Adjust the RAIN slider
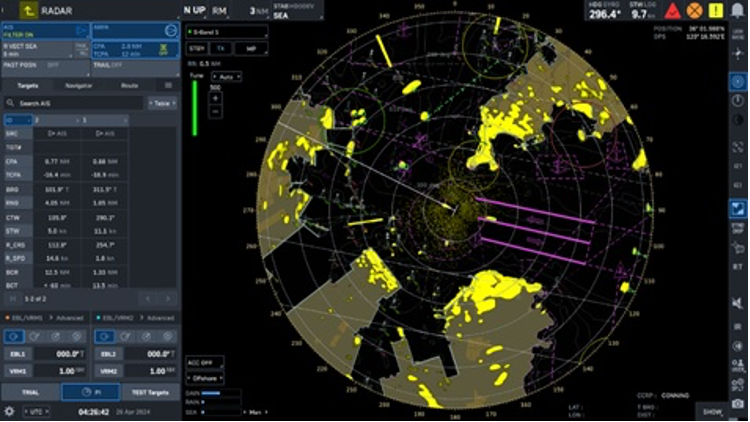 pyautogui.click(x=221, y=402)
